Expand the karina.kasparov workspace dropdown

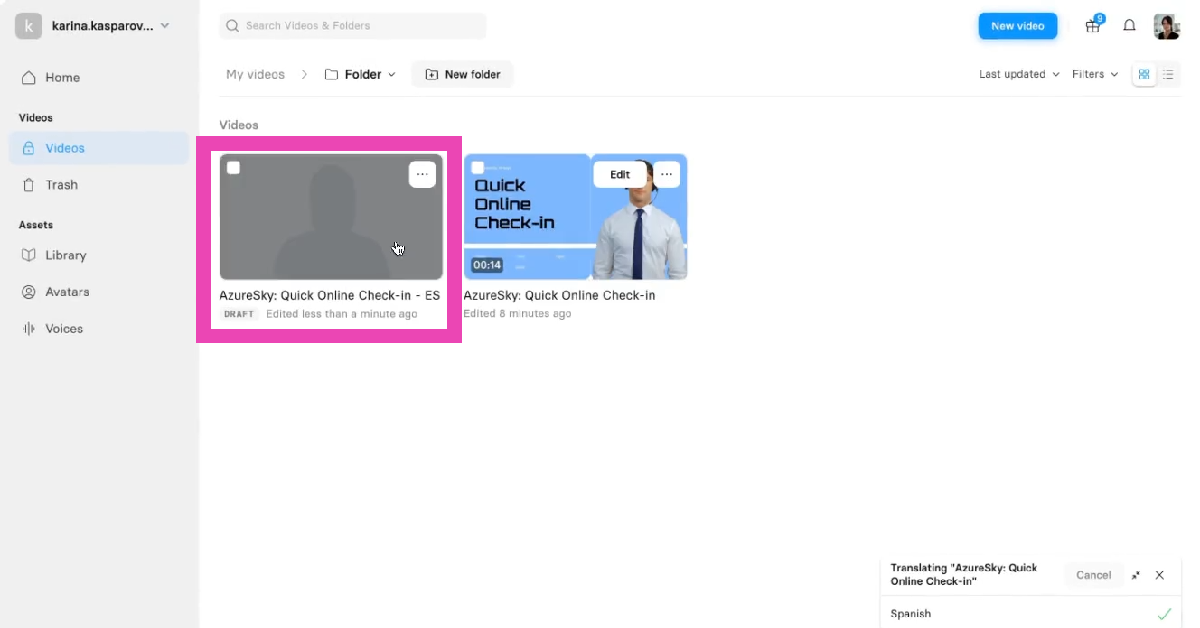coord(165,26)
